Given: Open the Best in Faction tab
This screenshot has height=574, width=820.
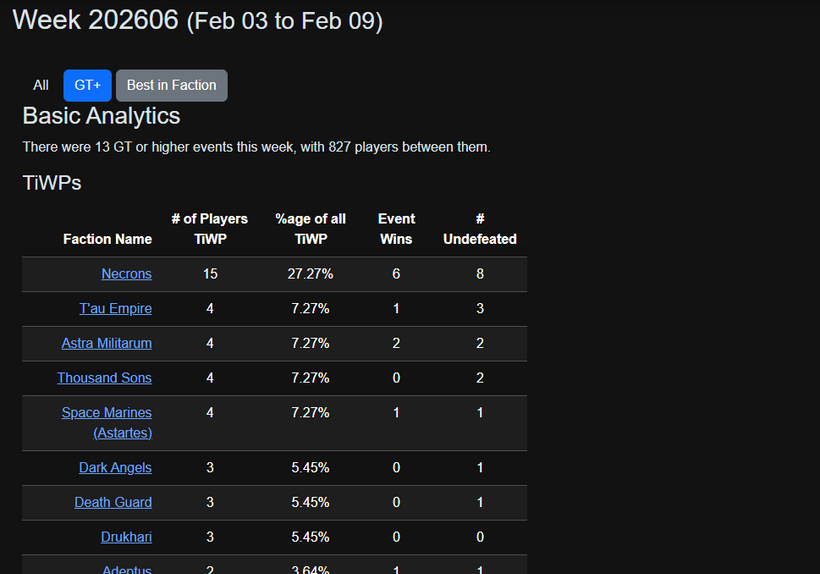Looking at the screenshot, I should [x=171, y=85].
